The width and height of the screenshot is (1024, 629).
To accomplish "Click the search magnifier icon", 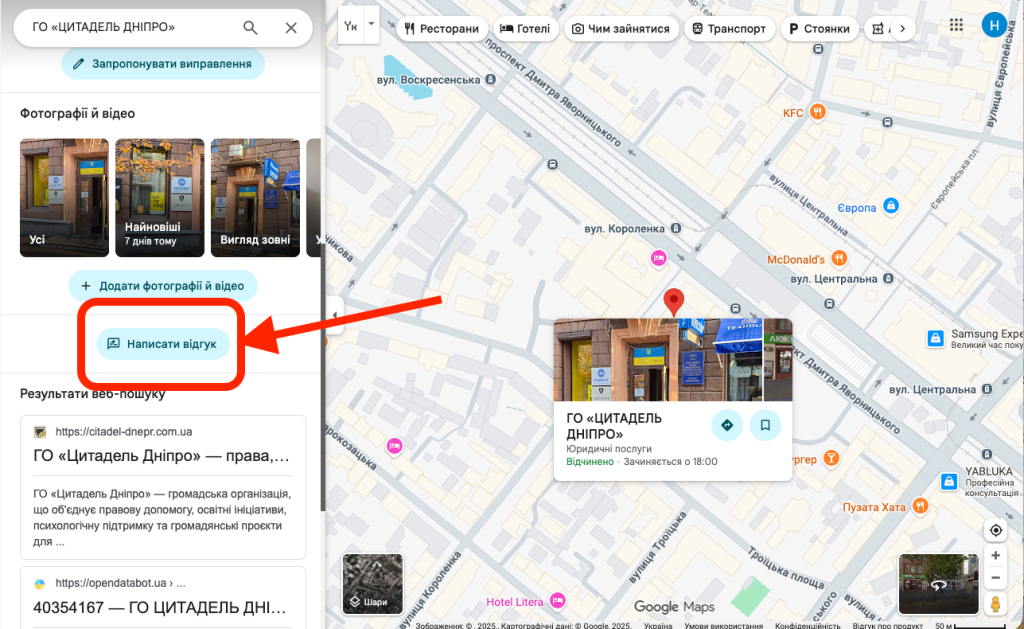I will pos(250,27).
